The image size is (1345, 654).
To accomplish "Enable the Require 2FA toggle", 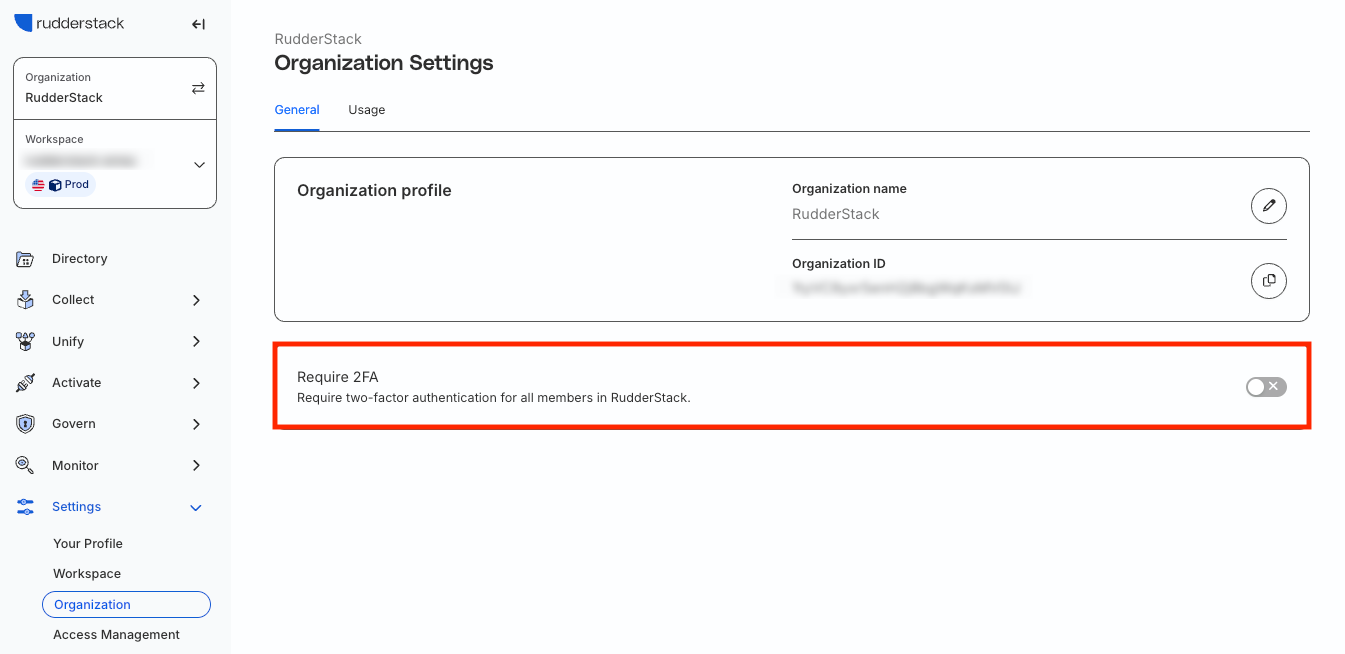I will click(x=1266, y=387).
